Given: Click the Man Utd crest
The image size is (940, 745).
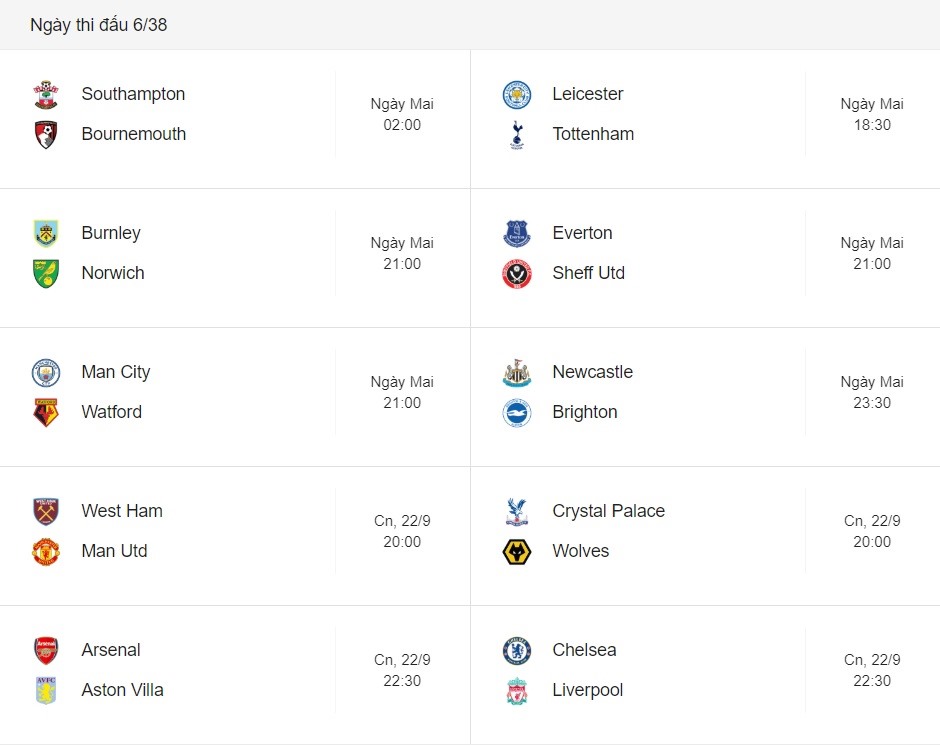Looking at the screenshot, I should 46,551.
